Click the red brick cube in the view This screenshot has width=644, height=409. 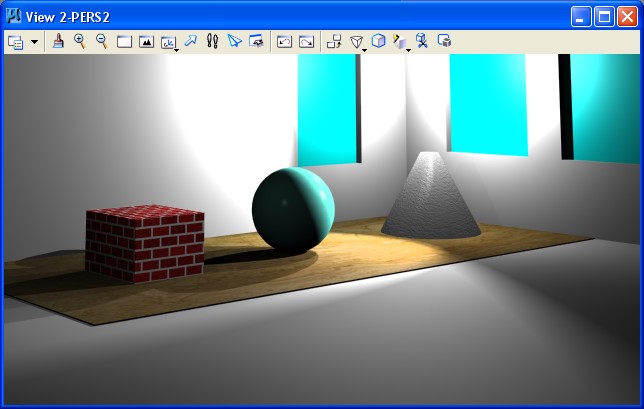145,243
